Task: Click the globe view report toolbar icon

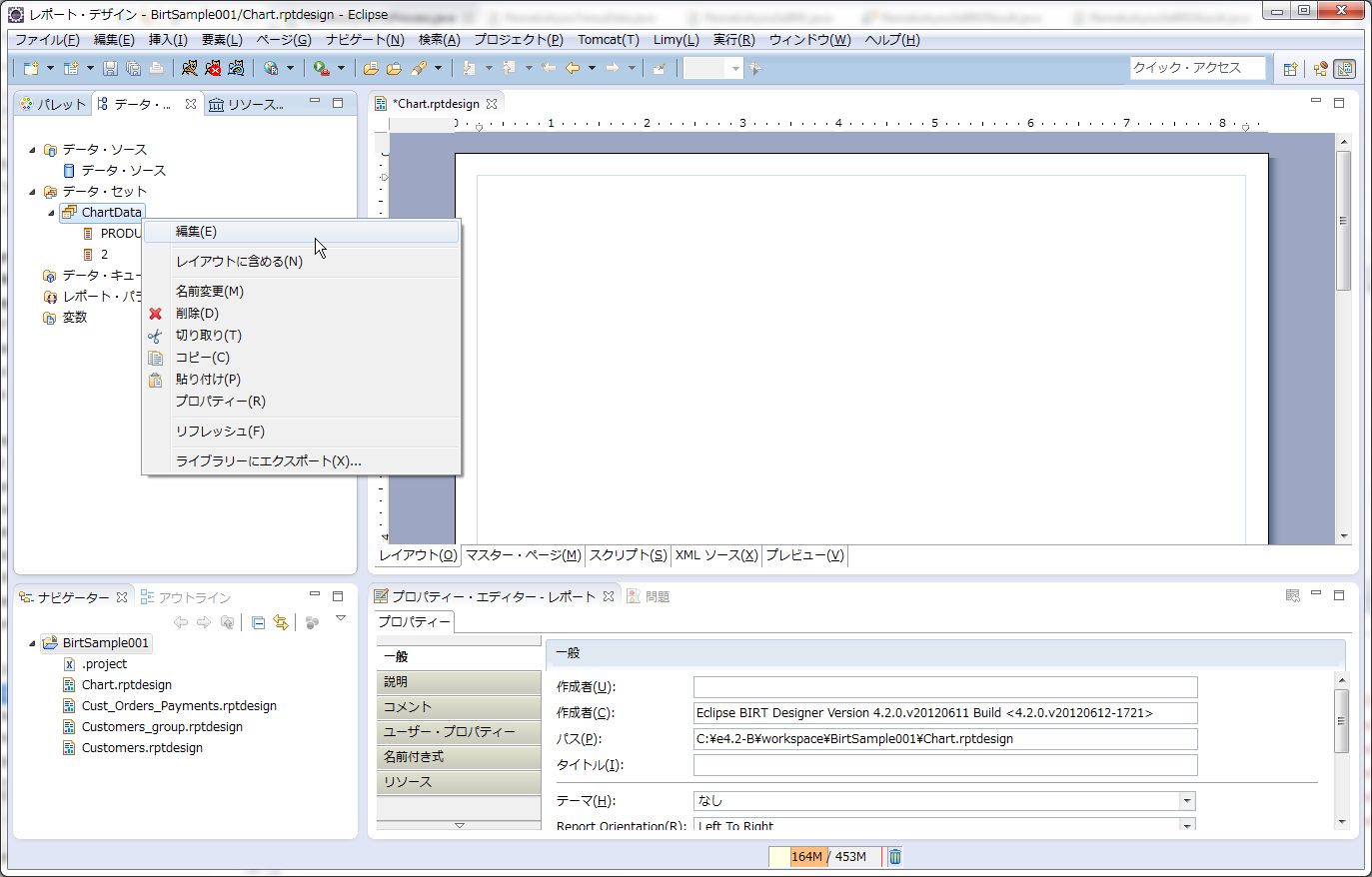Action: (x=271, y=68)
